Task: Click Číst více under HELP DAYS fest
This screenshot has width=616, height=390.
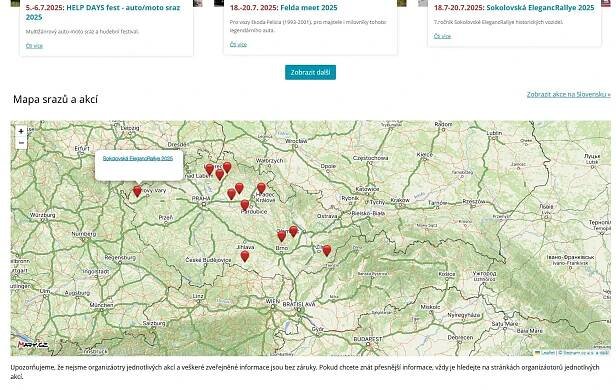Action: coord(34,46)
